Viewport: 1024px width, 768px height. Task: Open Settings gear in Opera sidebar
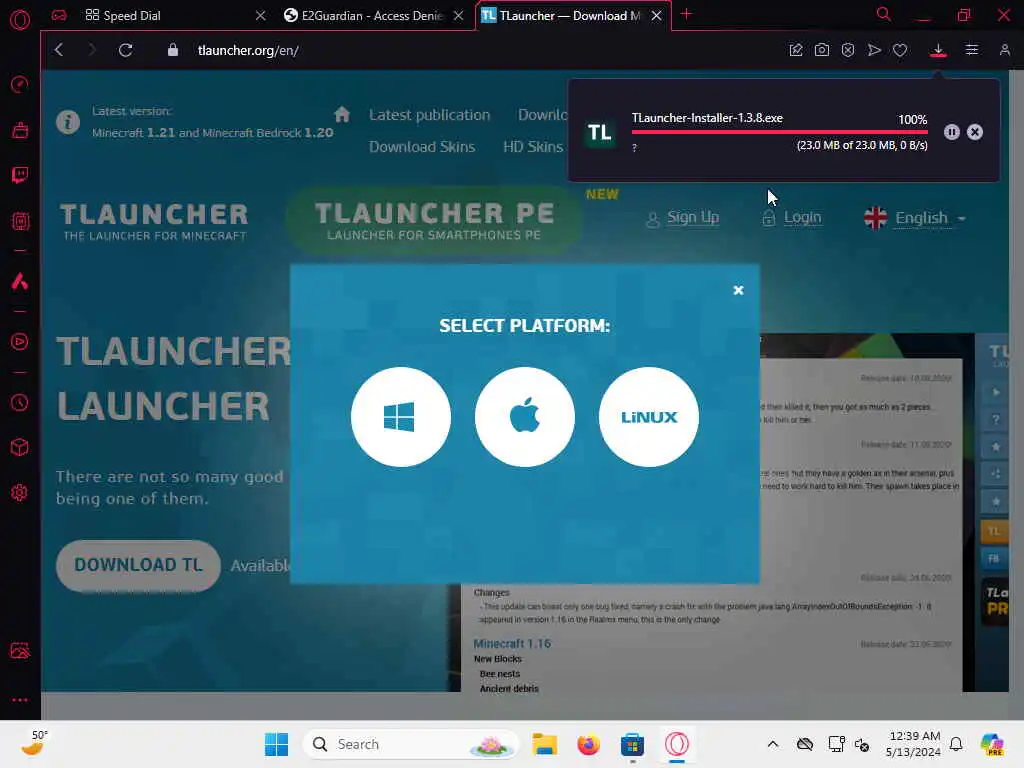click(x=20, y=492)
